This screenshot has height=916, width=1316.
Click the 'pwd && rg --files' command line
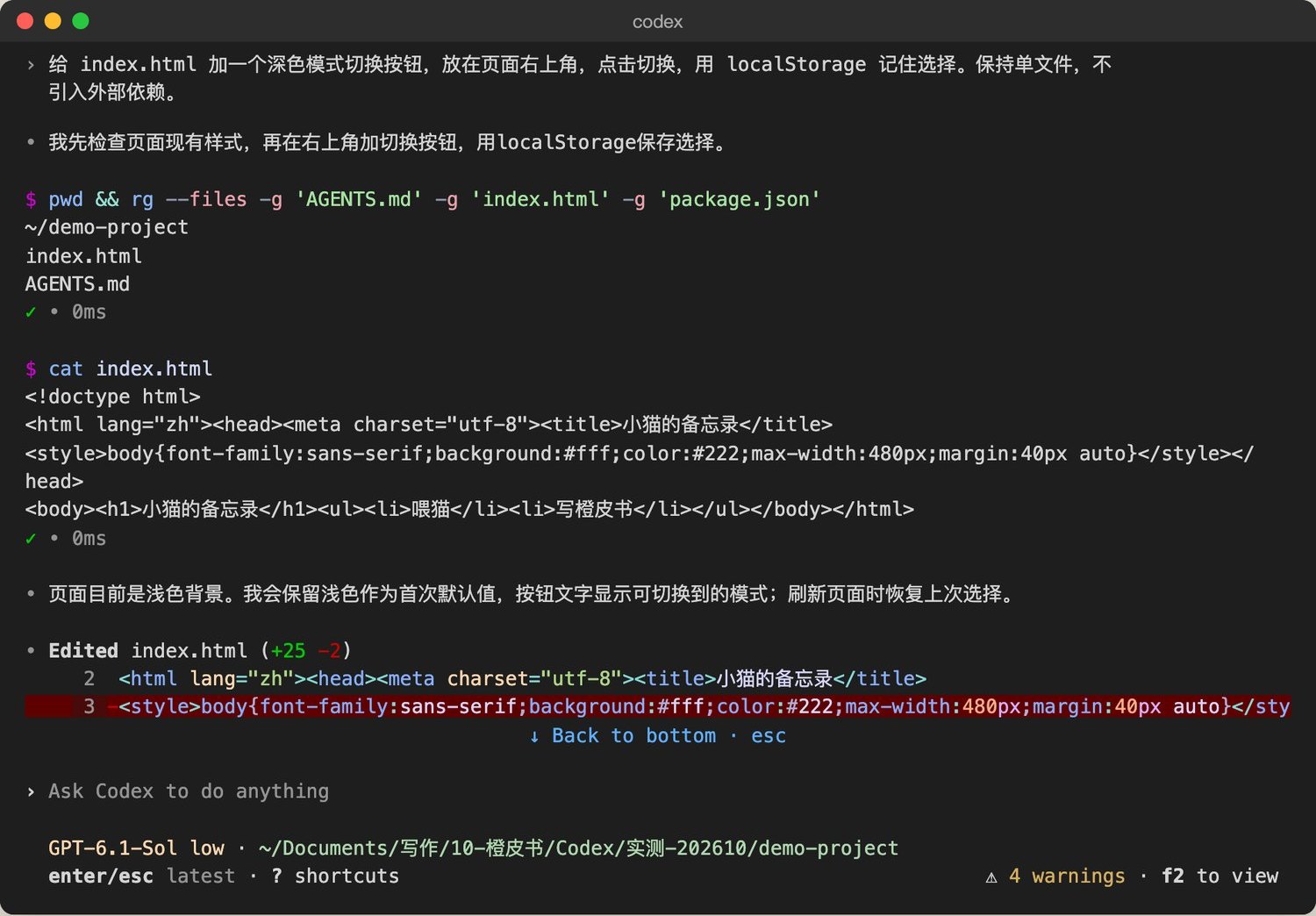tap(423, 199)
